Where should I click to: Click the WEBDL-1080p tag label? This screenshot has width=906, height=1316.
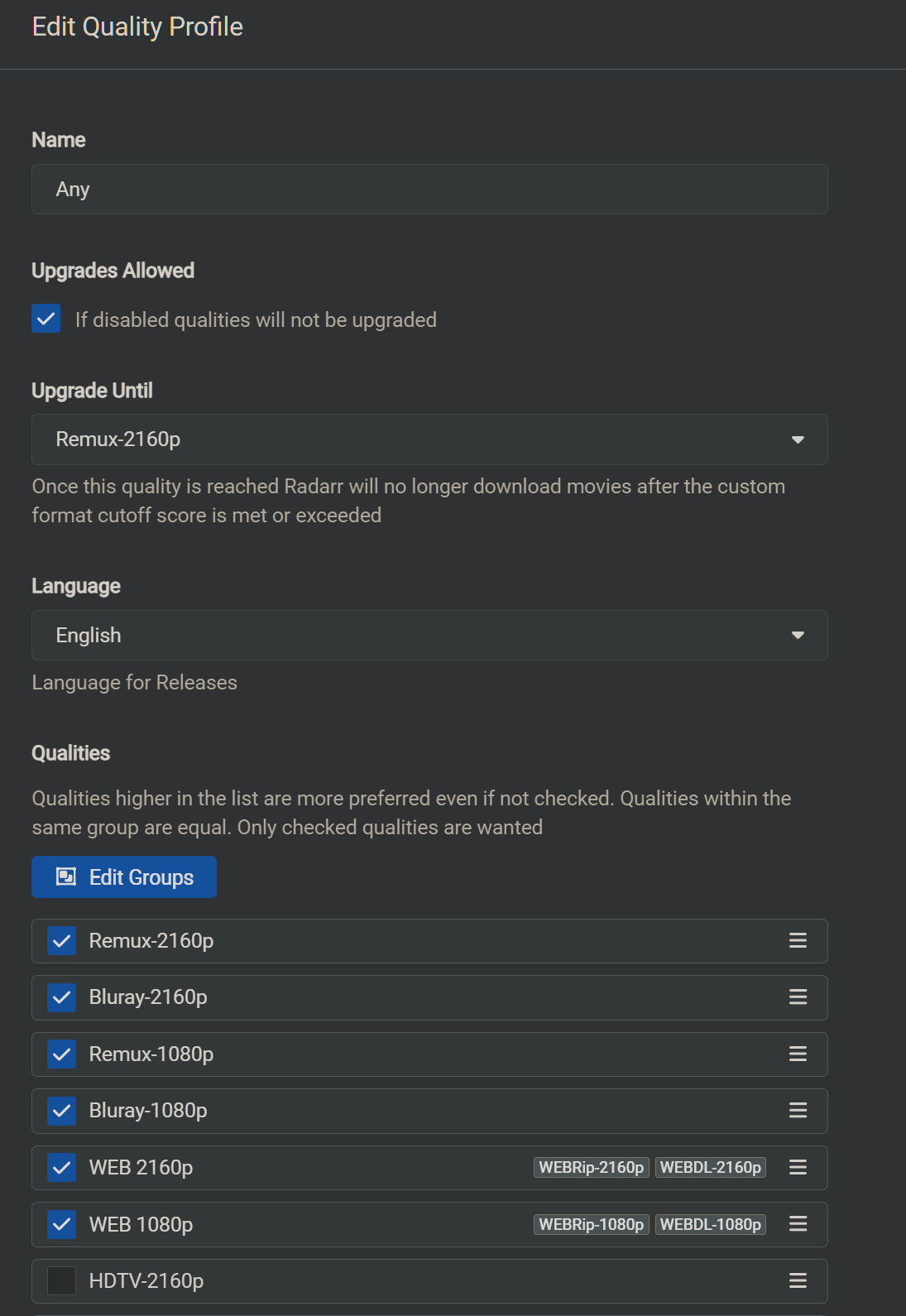tap(710, 1224)
